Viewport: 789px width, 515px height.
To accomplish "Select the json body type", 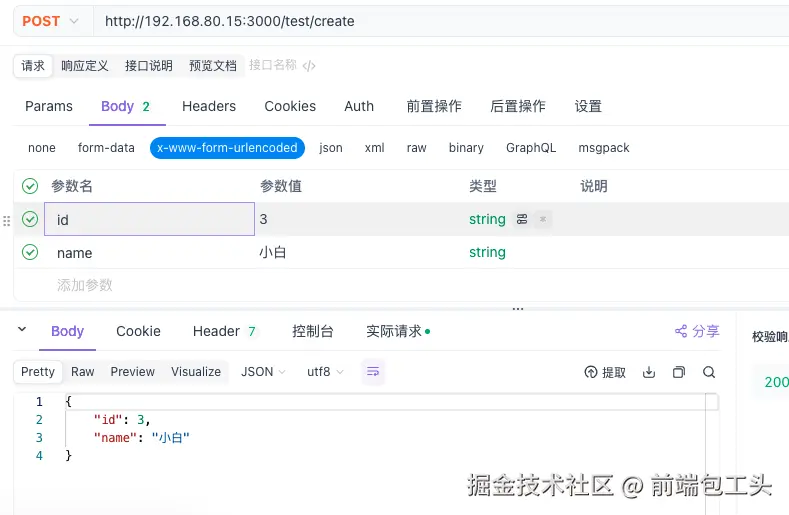I will click(x=331, y=148).
